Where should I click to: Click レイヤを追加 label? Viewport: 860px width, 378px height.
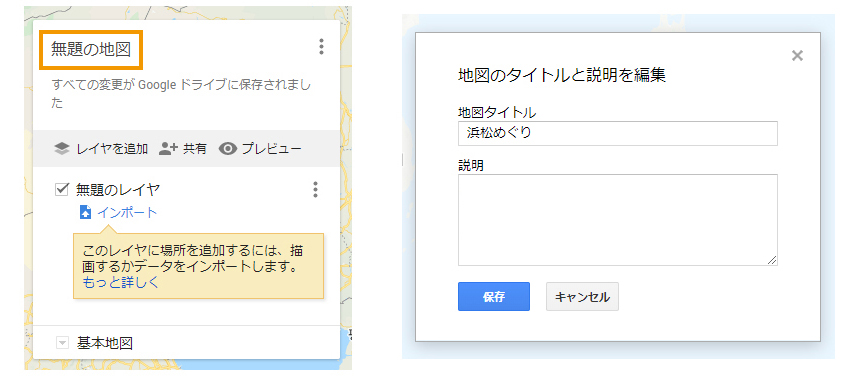112,149
